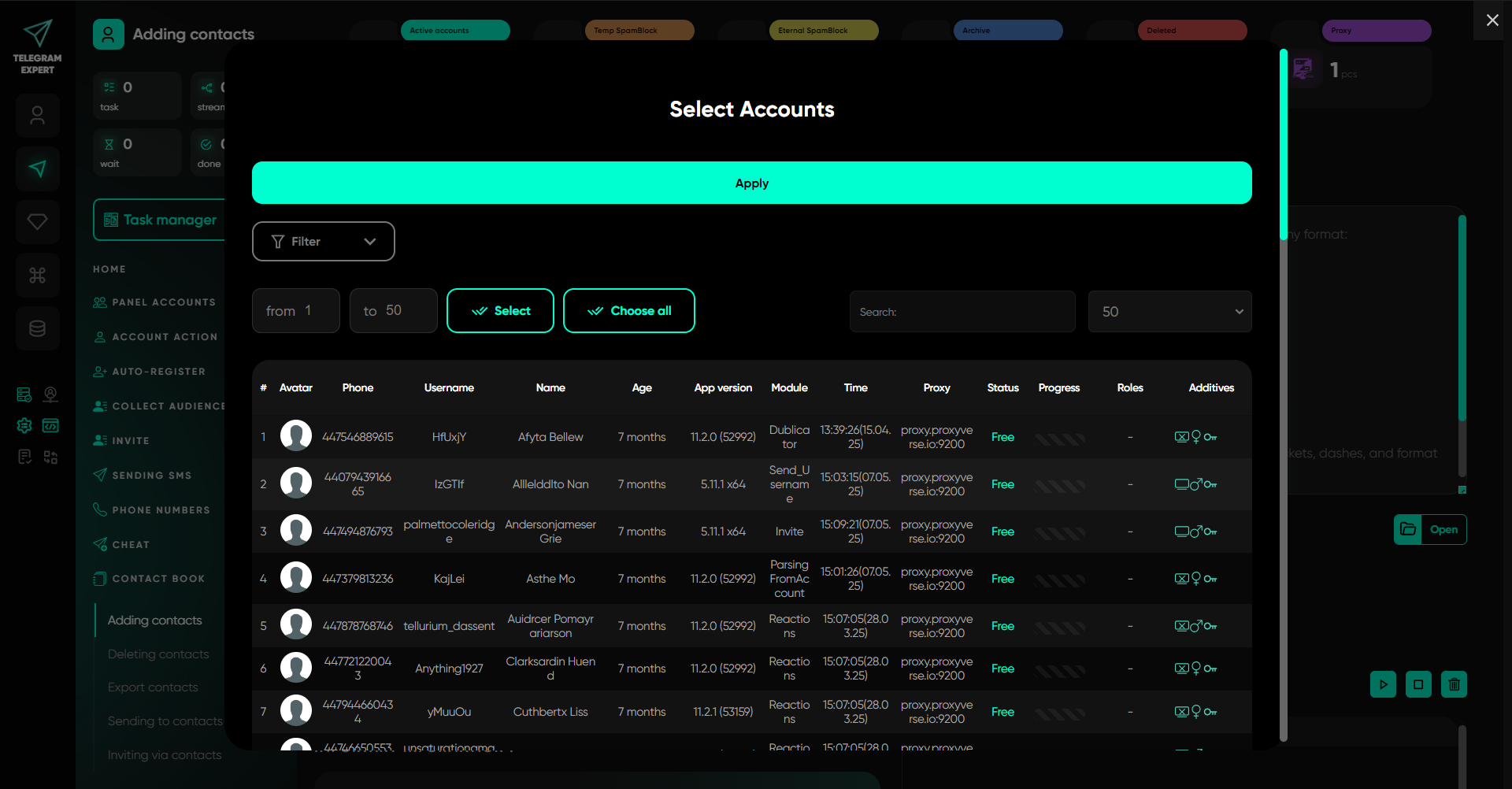Image resolution: width=1512 pixels, height=789 pixels.
Task: Select the paper plane sidebar icon
Action: tap(37, 169)
